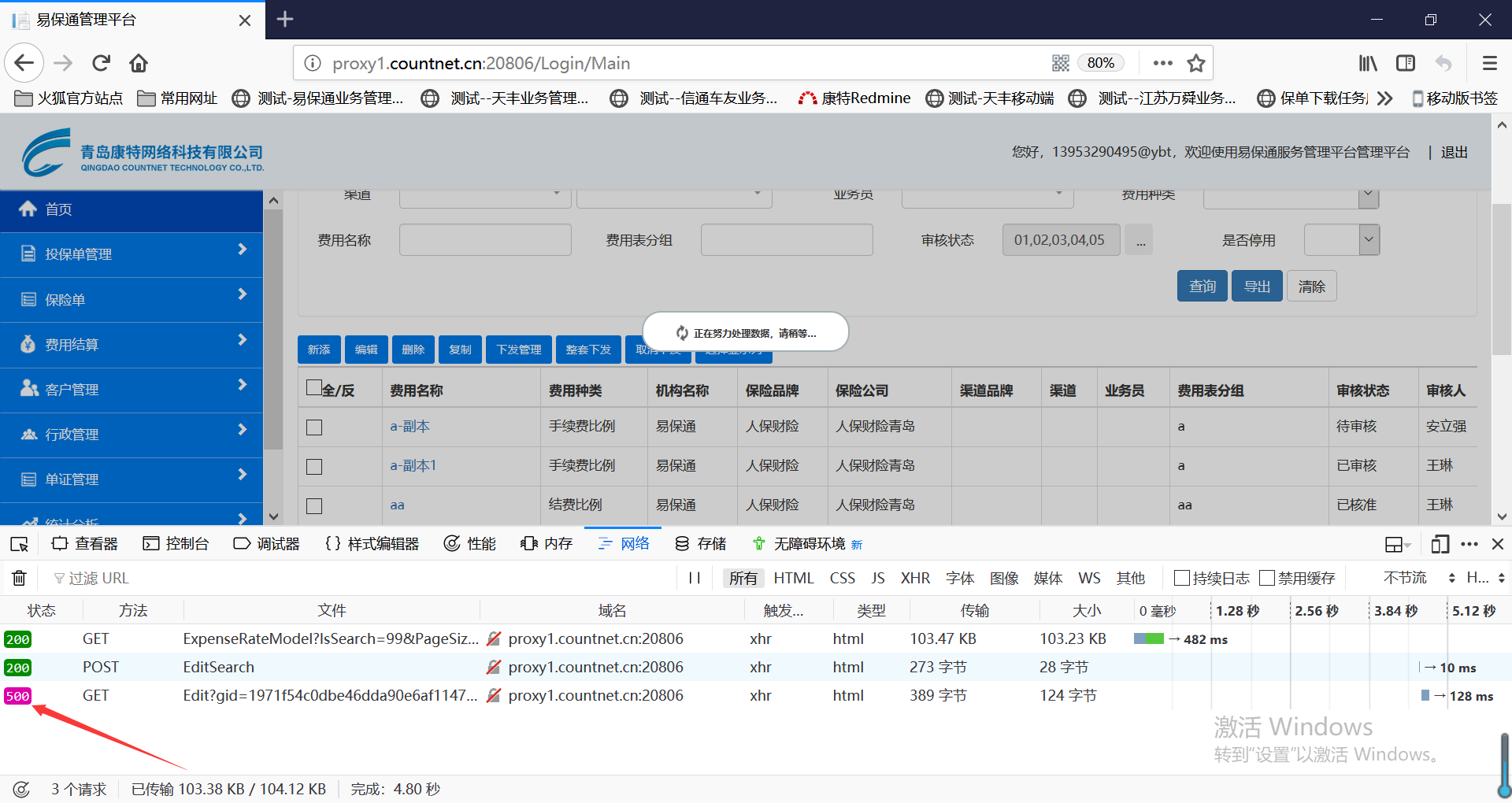Open the QR code icon in address bar
The height and width of the screenshot is (803, 1512).
point(1061,63)
